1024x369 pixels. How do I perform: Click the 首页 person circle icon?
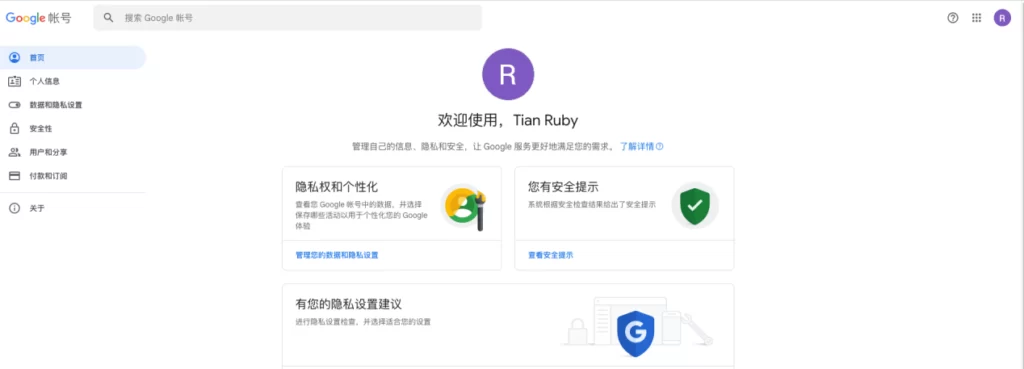(14, 57)
